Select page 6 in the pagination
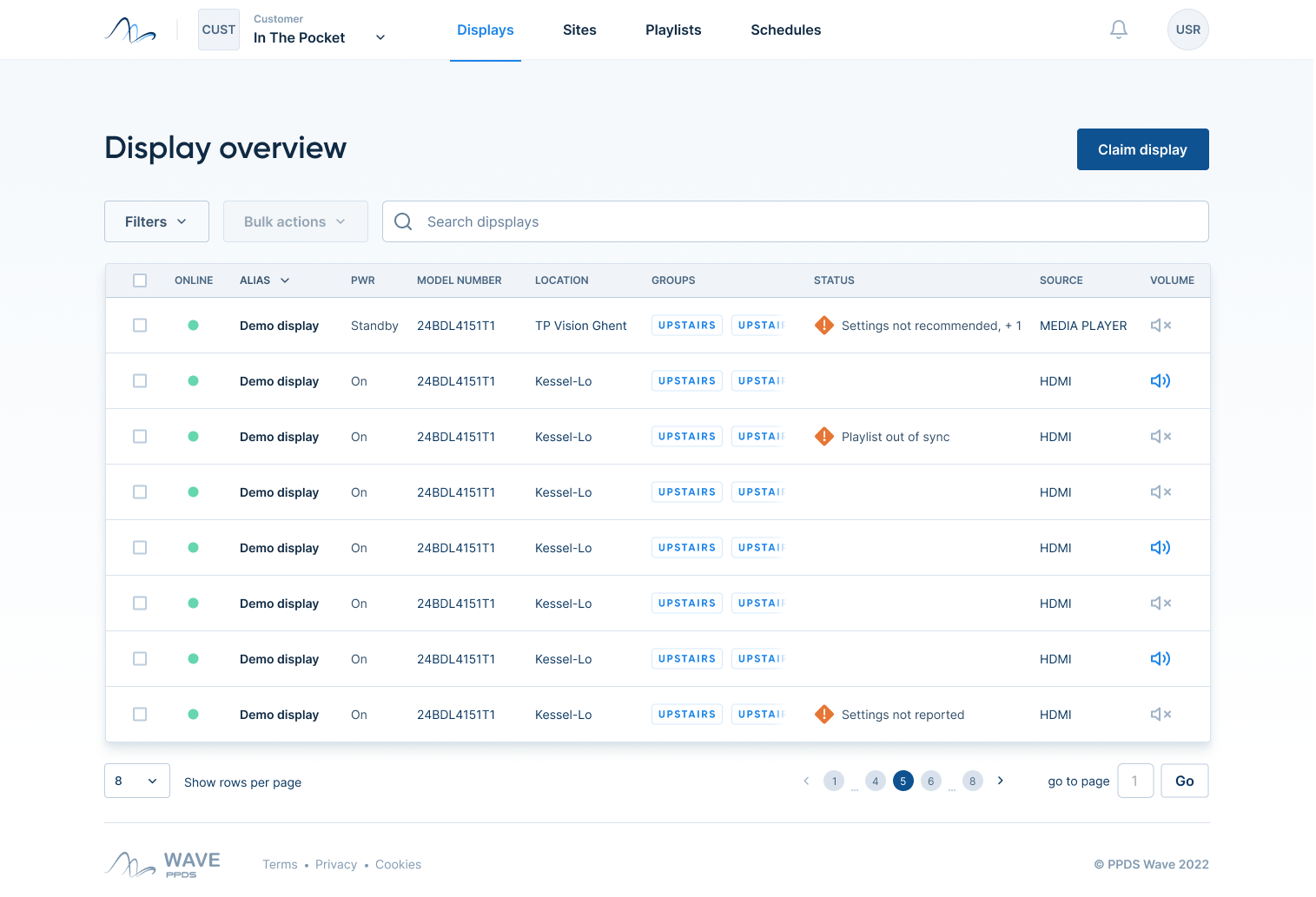Screen dimensions: 1316x897 pos(930,781)
